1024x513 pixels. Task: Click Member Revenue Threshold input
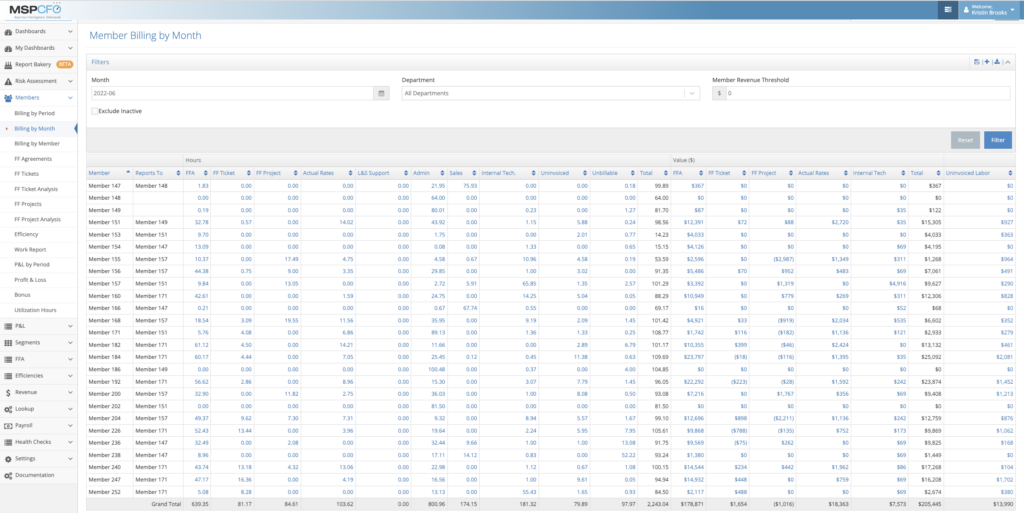click(868, 93)
